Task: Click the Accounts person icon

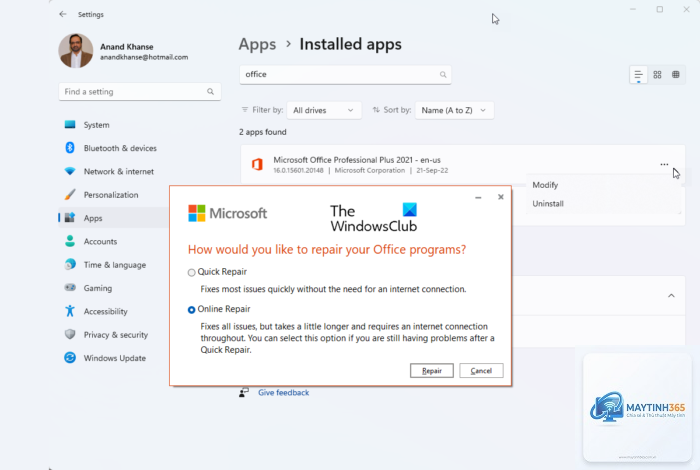Action: (x=70, y=241)
